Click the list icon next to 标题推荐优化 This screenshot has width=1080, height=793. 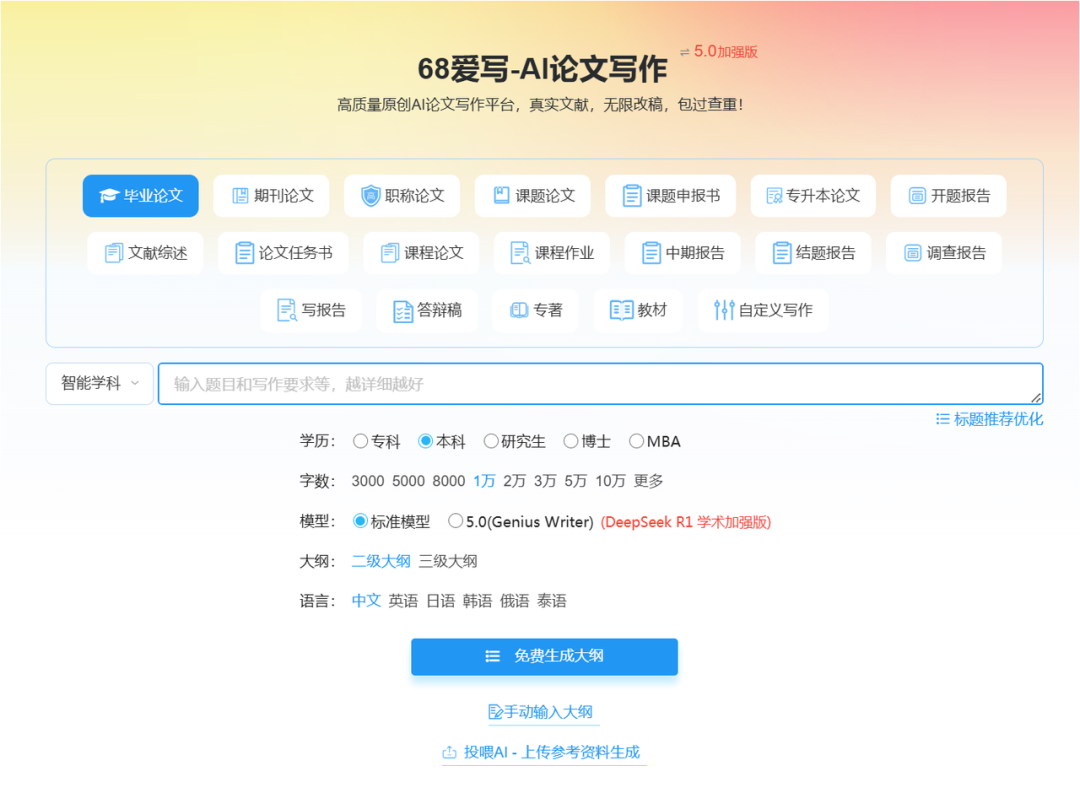[943, 419]
